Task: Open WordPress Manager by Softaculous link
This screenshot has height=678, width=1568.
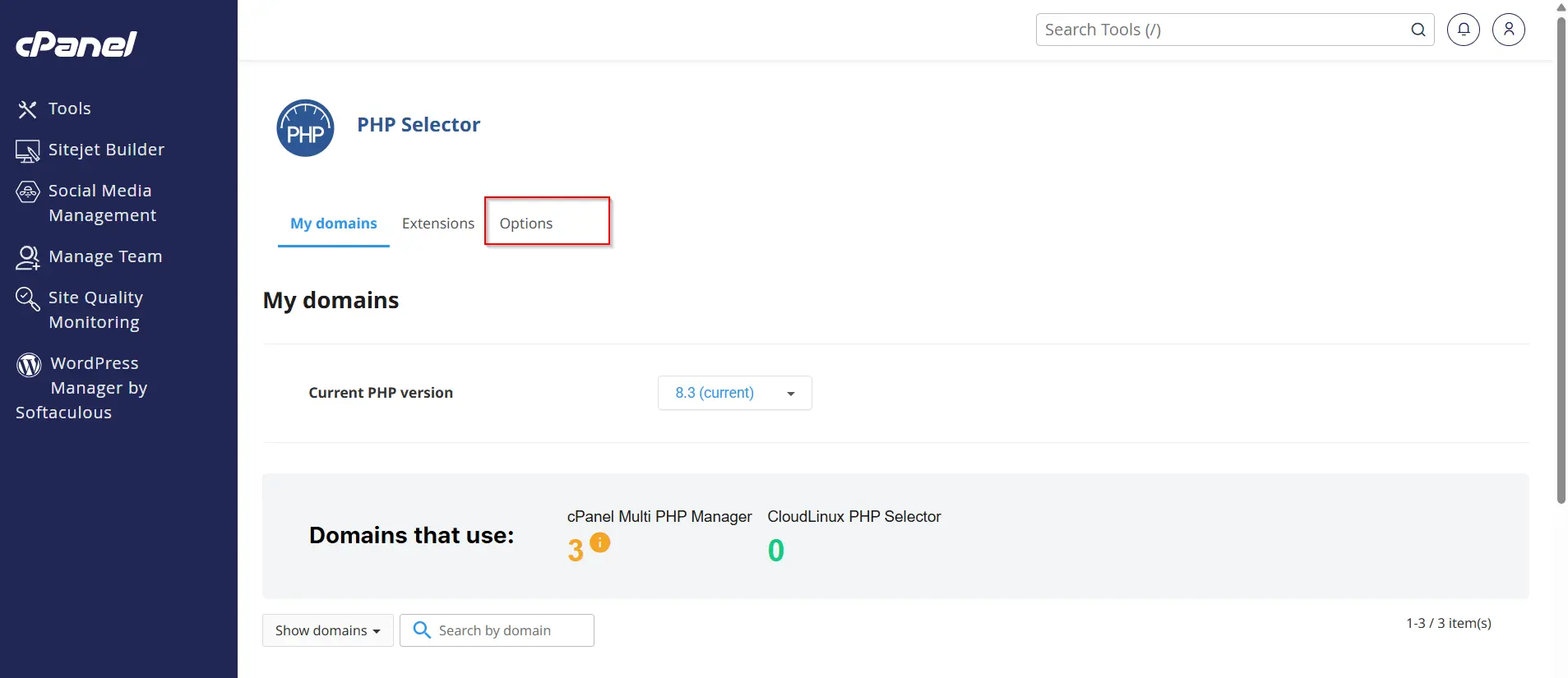Action: [x=82, y=388]
